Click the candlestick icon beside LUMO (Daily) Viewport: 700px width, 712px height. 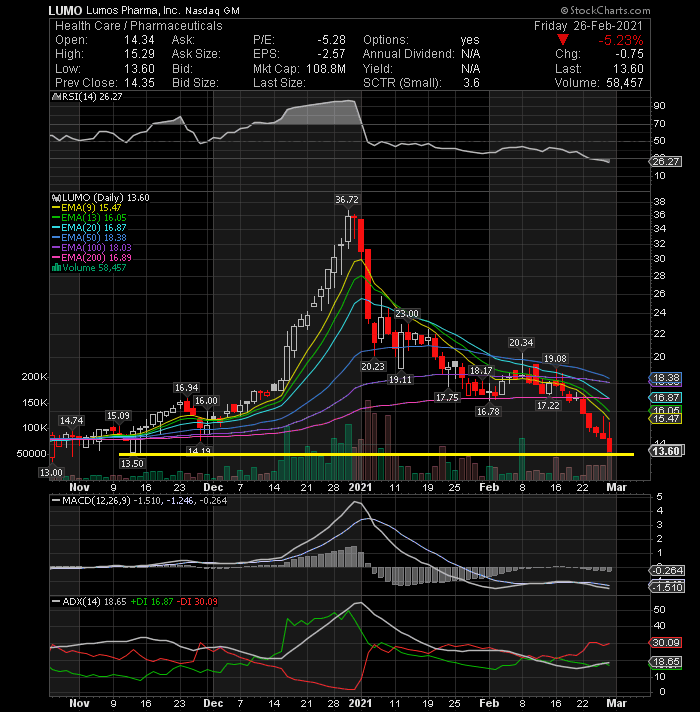56,198
